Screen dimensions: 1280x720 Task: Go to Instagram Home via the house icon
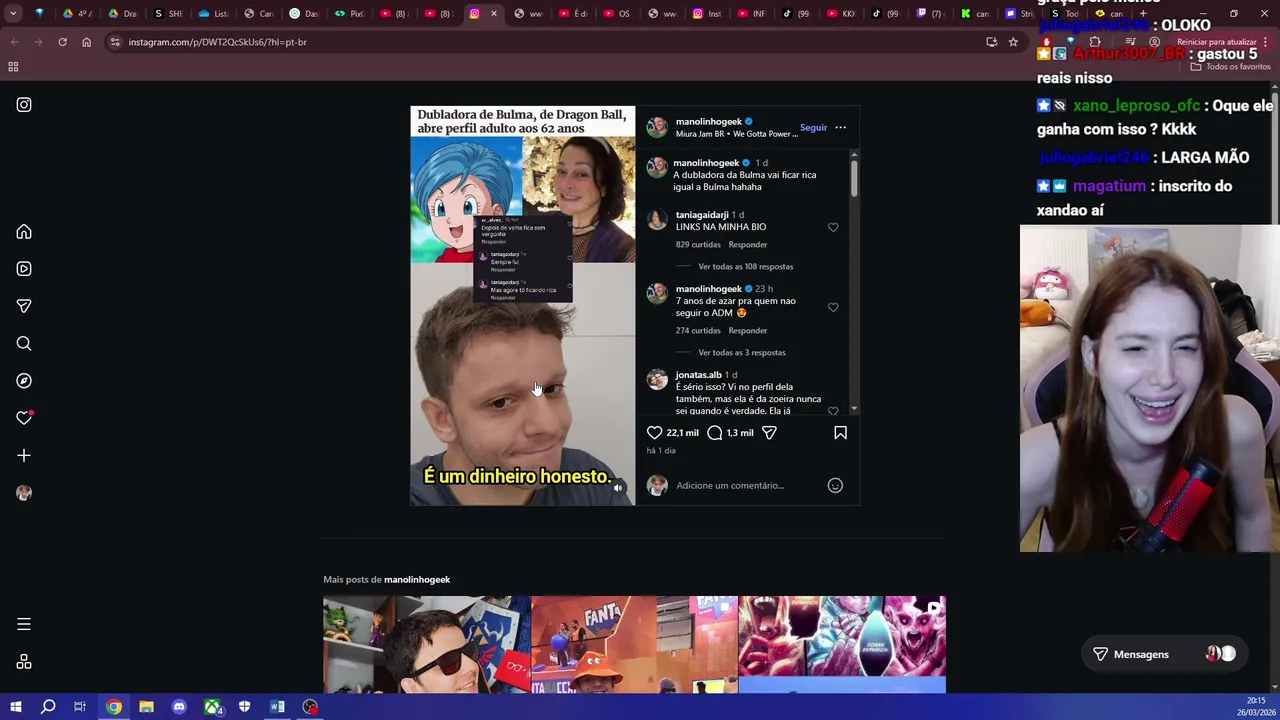24,232
